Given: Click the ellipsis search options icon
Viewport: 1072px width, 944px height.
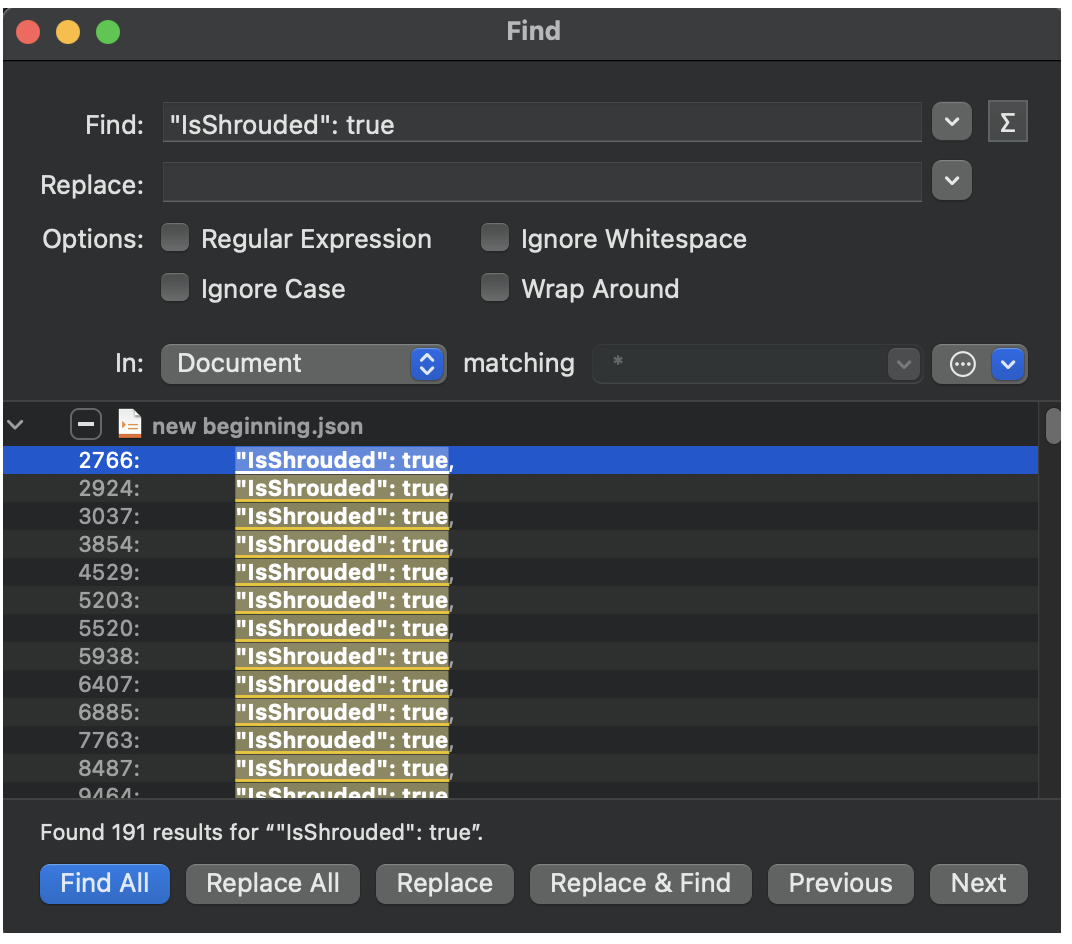Looking at the screenshot, I should (962, 364).
